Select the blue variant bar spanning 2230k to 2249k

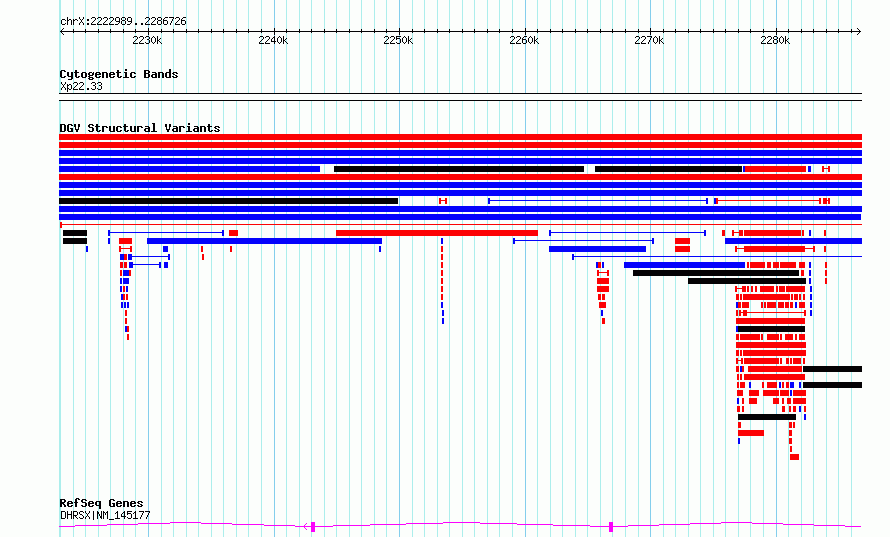pos(264,241)
